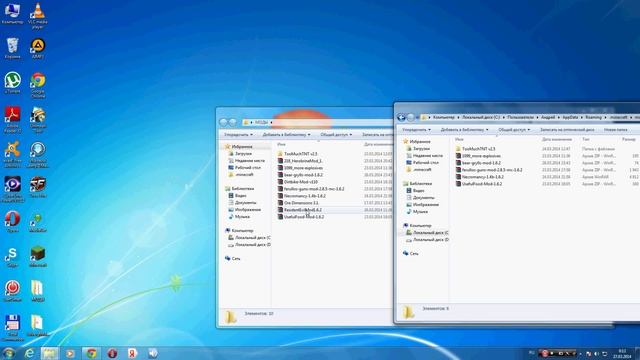Screen dimensions: 640x360
Task: Select Локальный диск (D:) in front window sidebar
Action: click(x=431, y=240)
